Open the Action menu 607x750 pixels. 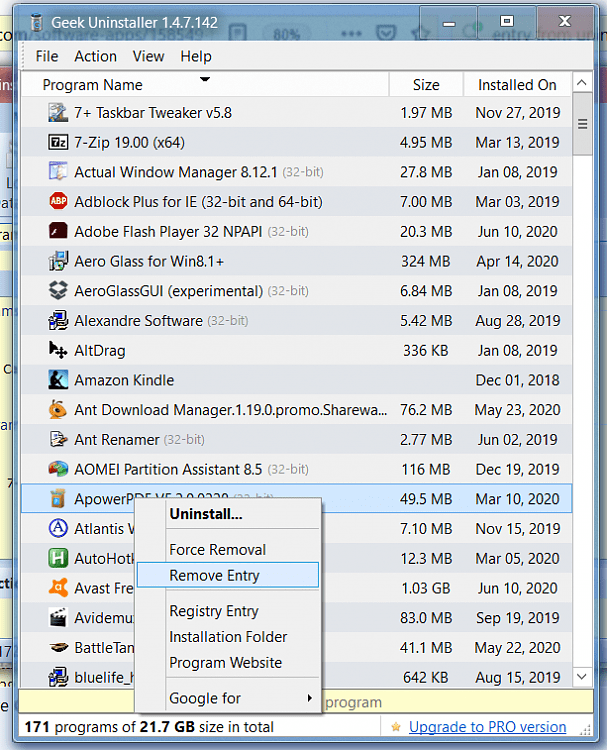(x=95, y=56)
